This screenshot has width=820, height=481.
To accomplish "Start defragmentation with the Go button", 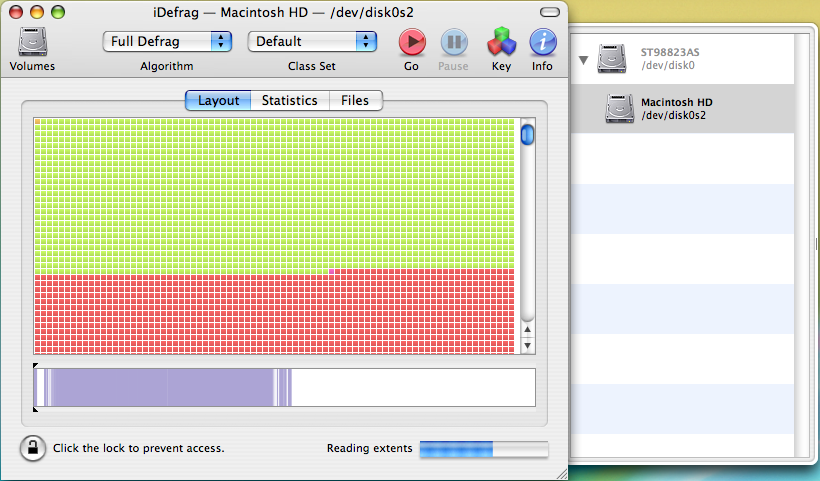I will (x=412, y=42).
